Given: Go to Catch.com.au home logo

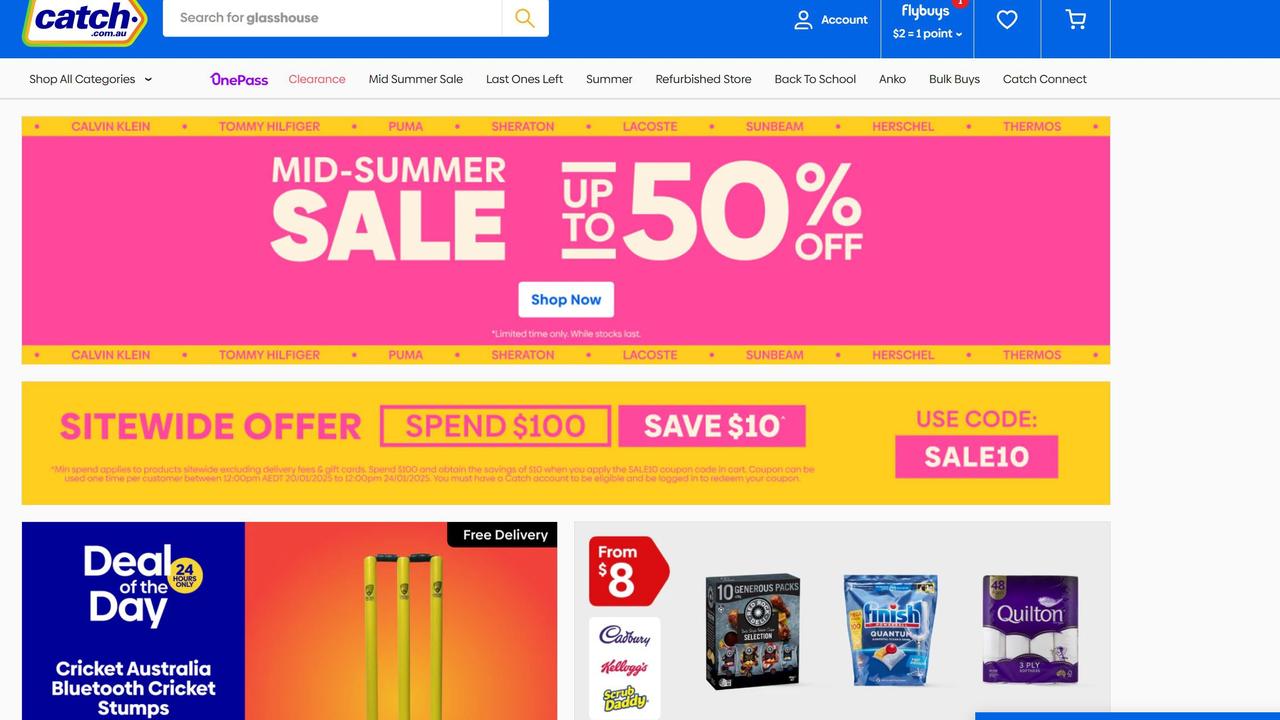Looking at the screenshot, I should click(85, 20).
